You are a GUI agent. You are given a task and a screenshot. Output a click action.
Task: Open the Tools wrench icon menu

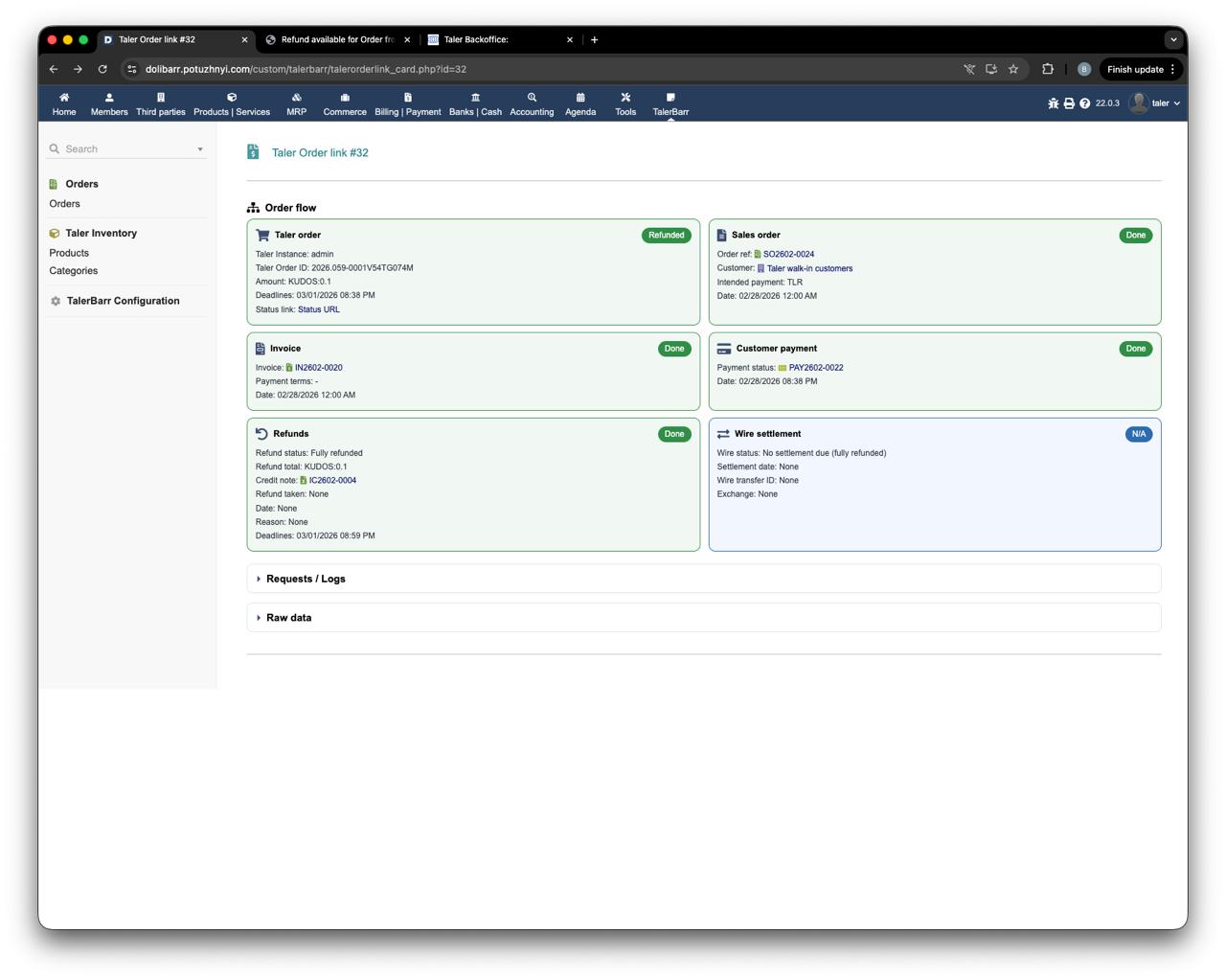(x=625, y=98)
